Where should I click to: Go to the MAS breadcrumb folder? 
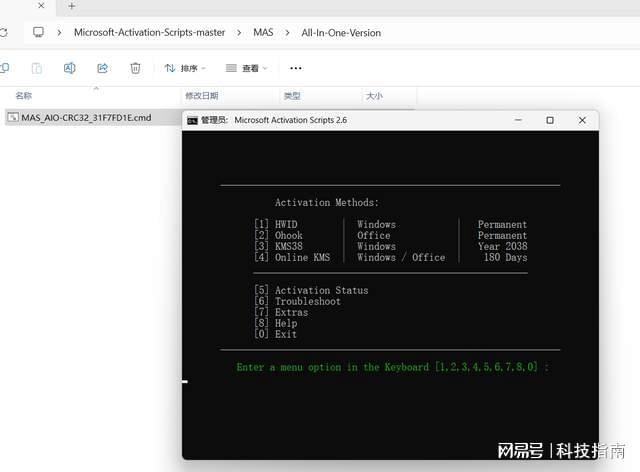tap(263, 33)
